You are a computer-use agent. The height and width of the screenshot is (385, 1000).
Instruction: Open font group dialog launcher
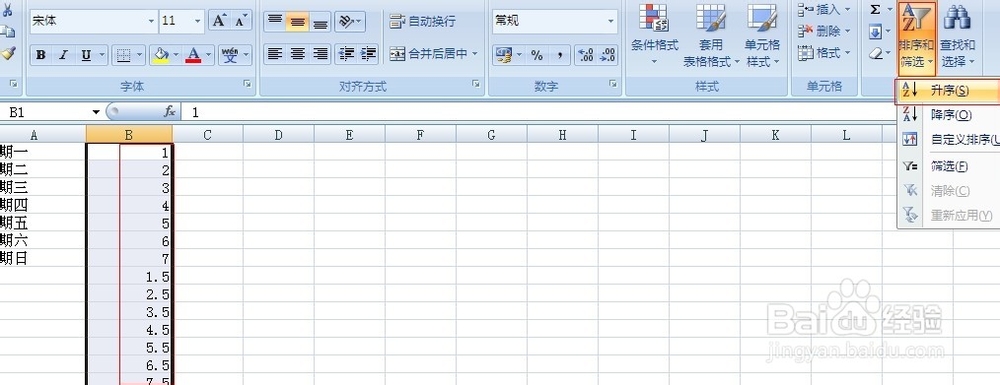click(247, 84)
